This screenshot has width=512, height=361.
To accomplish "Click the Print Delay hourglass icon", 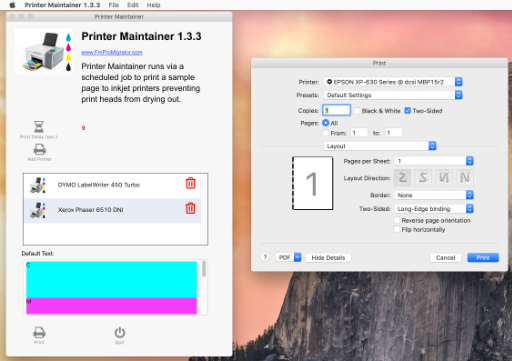I will click(x=39, y=127).
